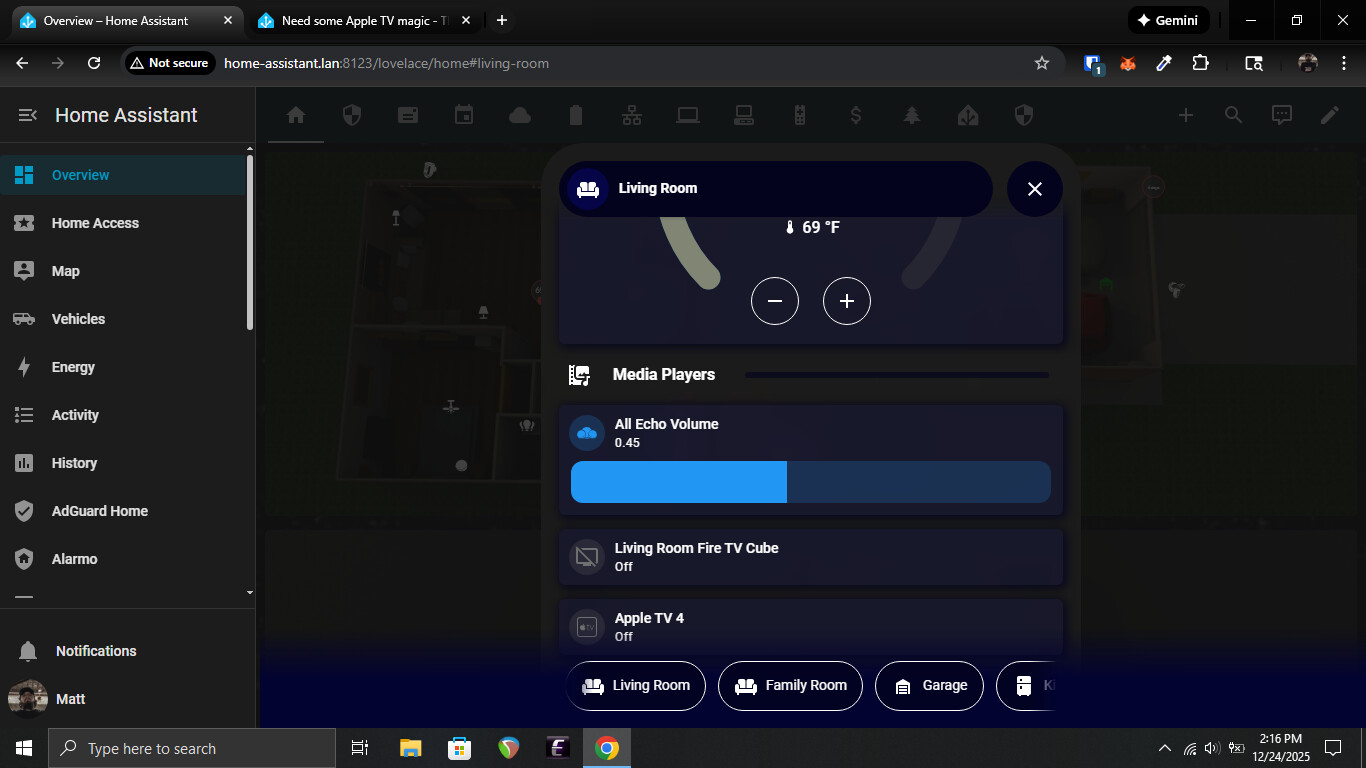
Task: Click the Not secure site info chip
Action: point(170,63)
